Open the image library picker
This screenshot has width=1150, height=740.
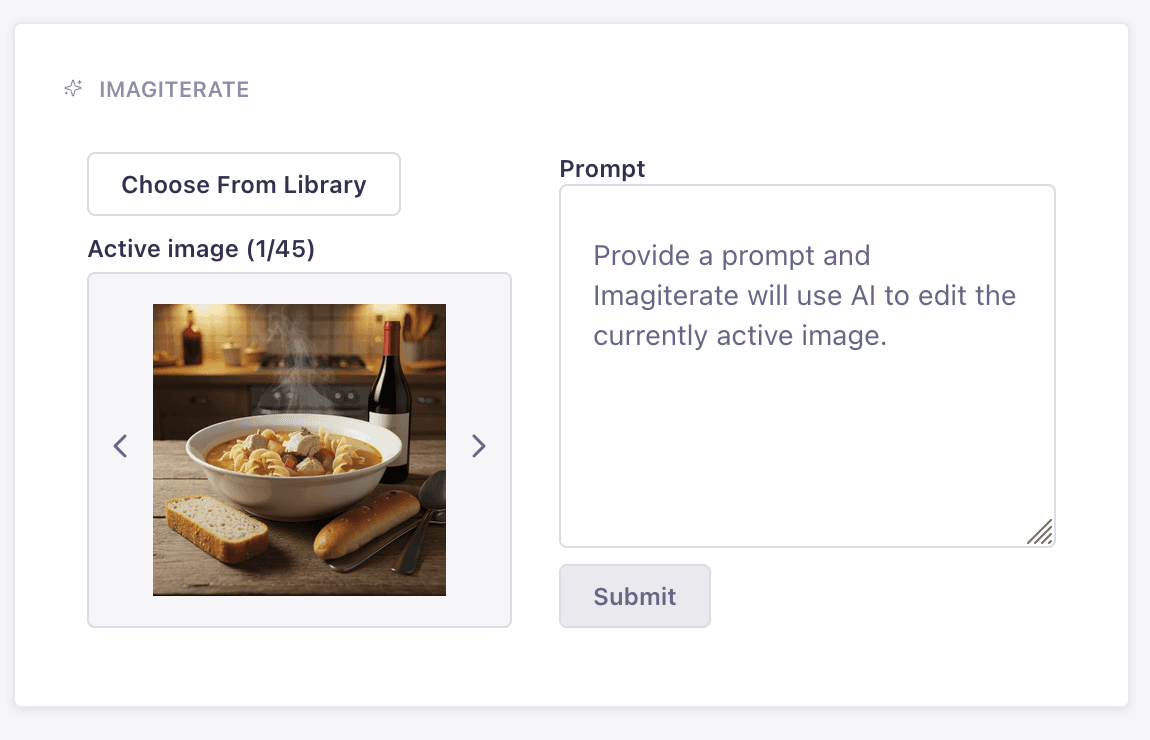[243, 184]
